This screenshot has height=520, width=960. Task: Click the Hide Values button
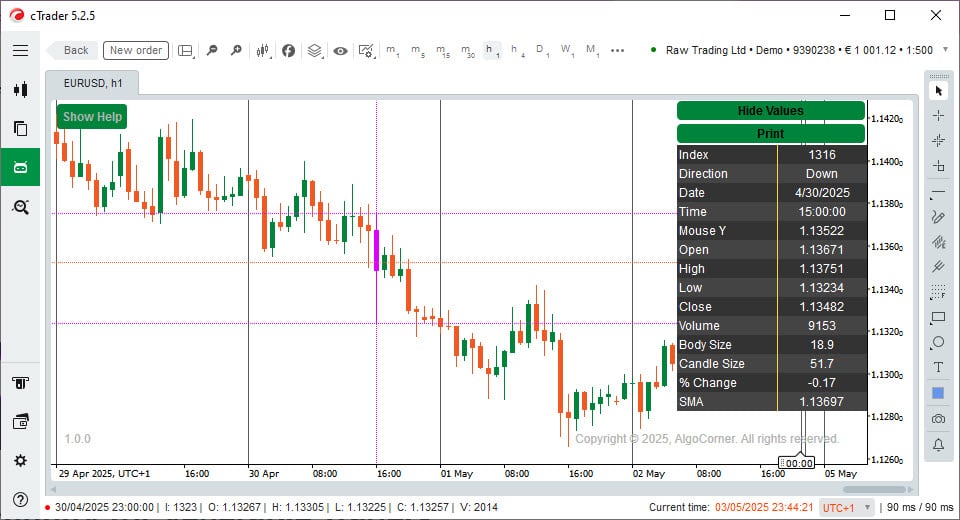coord(770,111)
